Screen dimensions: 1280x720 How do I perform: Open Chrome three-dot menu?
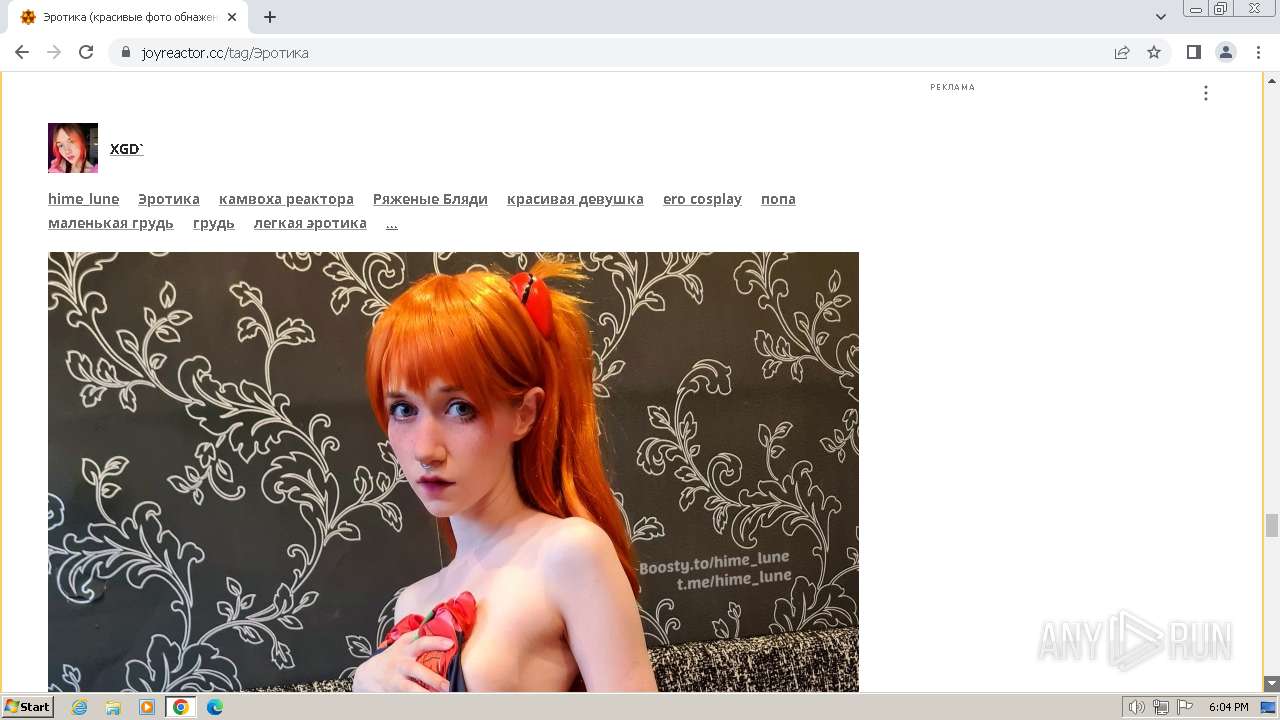coord(1258,53)
